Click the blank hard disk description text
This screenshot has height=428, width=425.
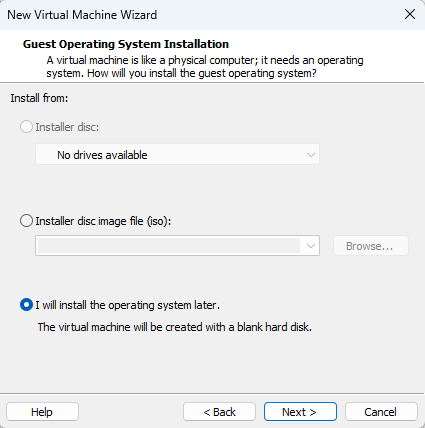pyautogui.click(x=175, y=327)
